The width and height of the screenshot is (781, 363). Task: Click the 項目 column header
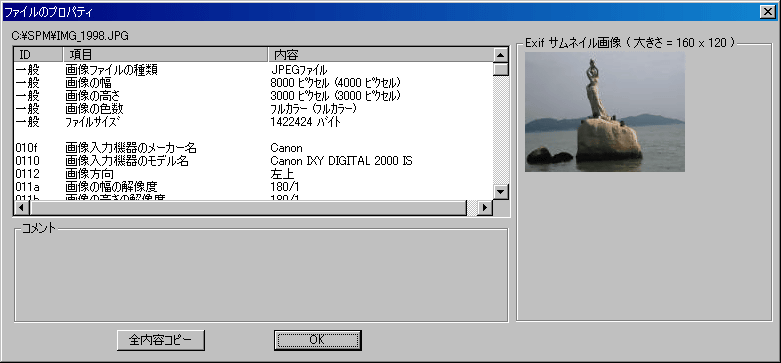tap(166, 54)
